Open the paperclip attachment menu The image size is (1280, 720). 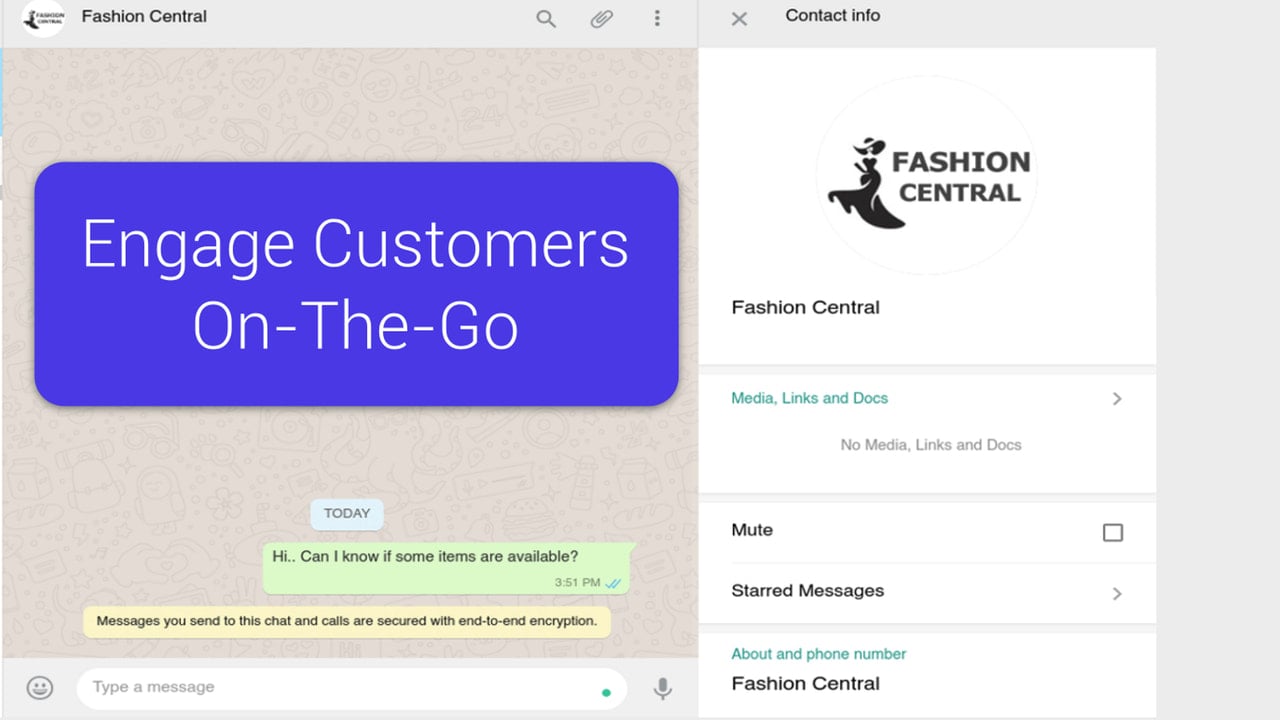pos(601,18)
